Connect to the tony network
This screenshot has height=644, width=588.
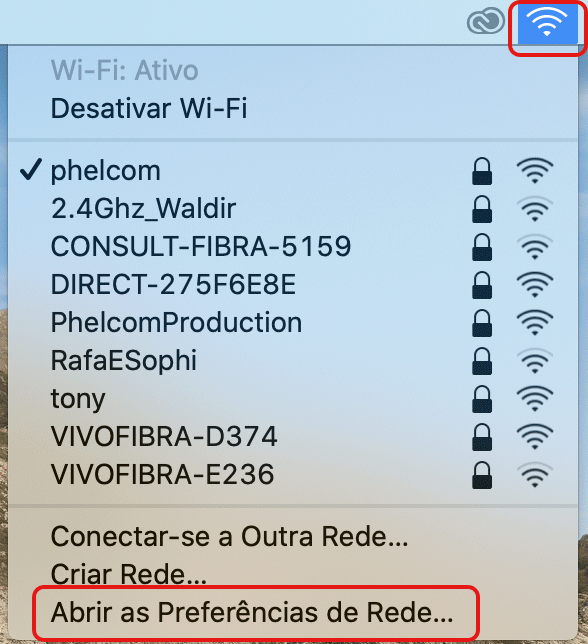tap(293, 398)
